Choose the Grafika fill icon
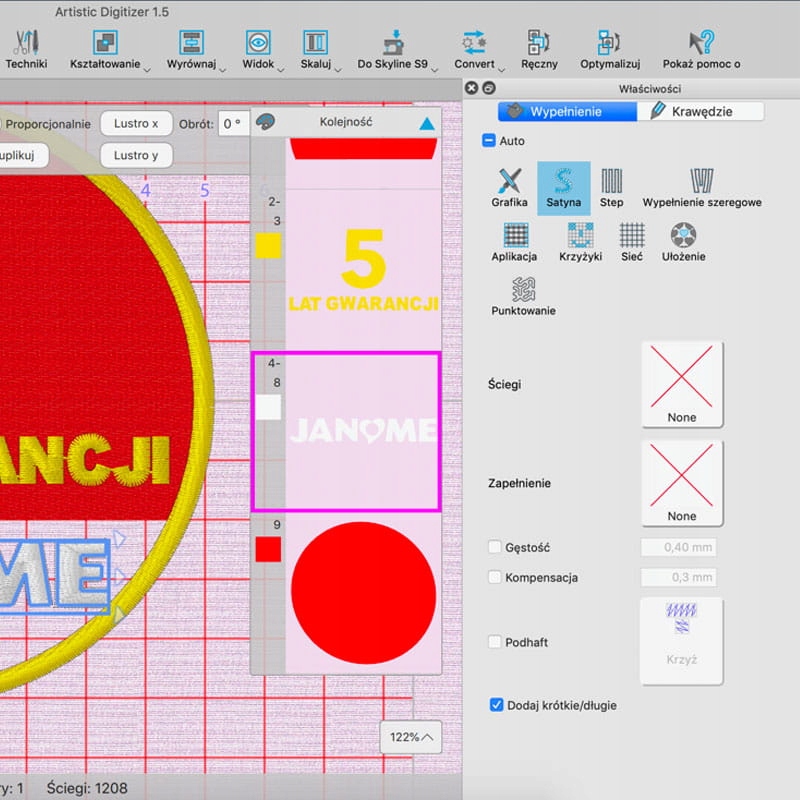 pos(509,185)
